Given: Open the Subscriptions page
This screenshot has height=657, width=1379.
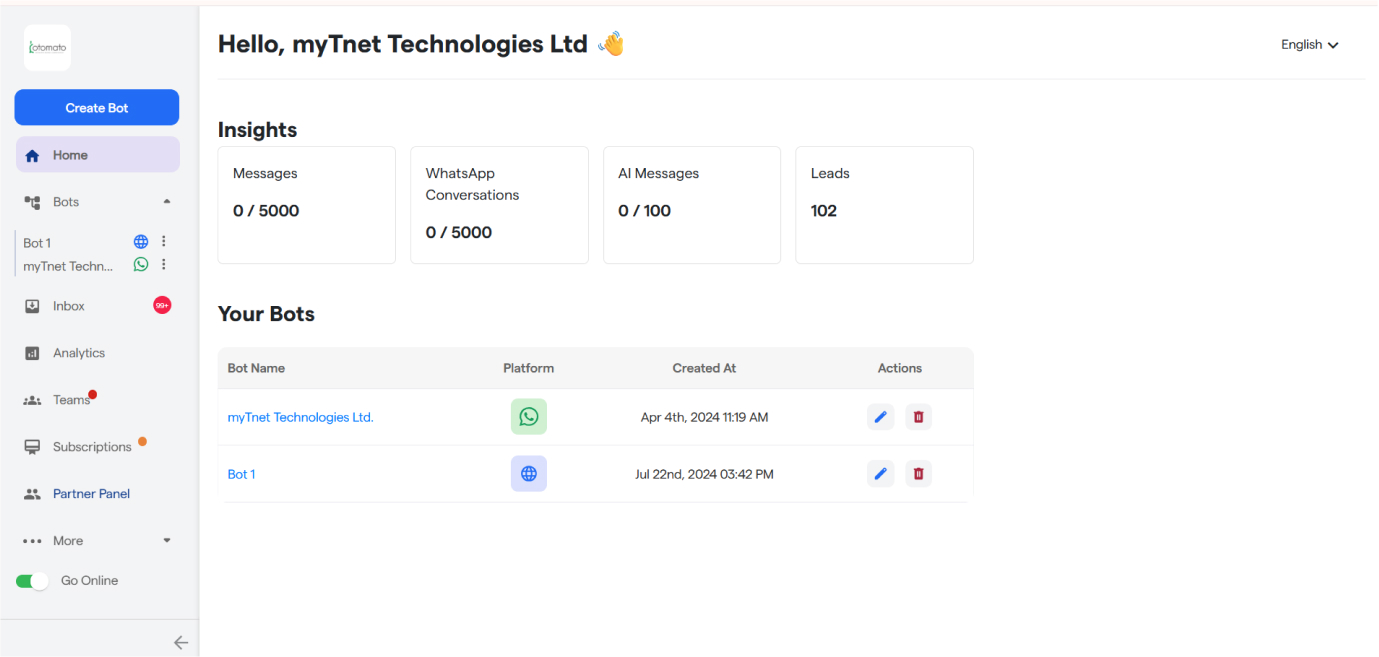Looking at the screenshot, I should point(92,447).
